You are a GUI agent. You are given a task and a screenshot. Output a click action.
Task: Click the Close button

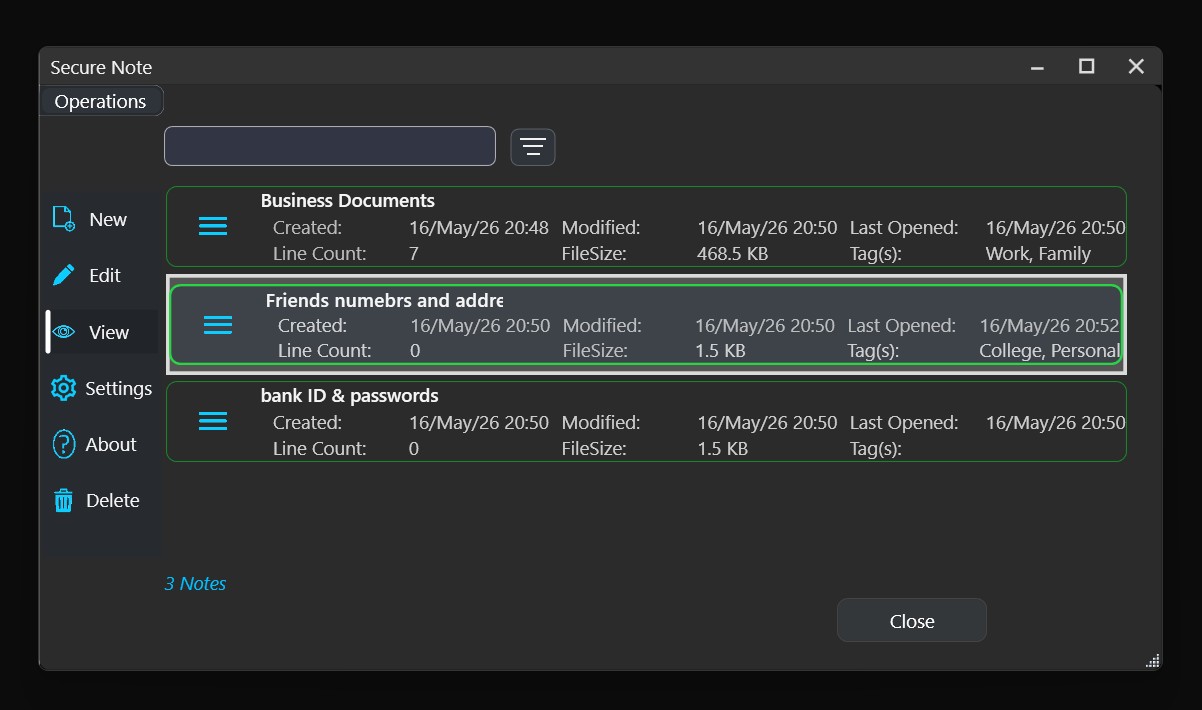tap(912, 620)
